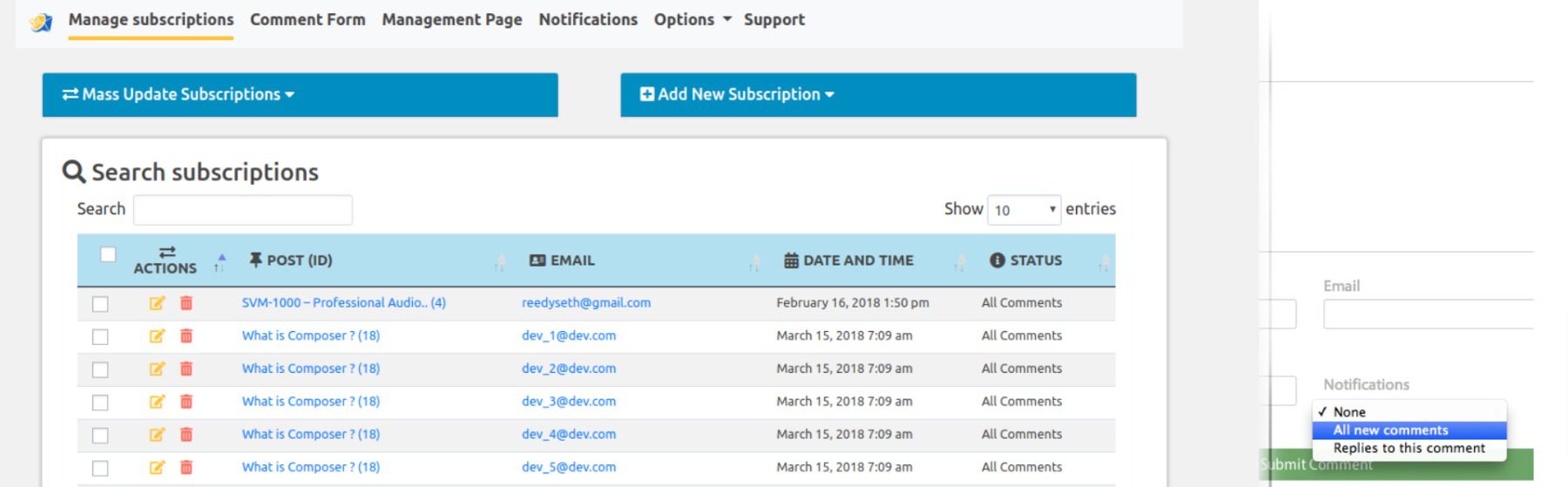Image resolution: width=1568 pixels, height=487 pixels.
Task: Open the Manage subscriptions tab
Action: (151, 19)
